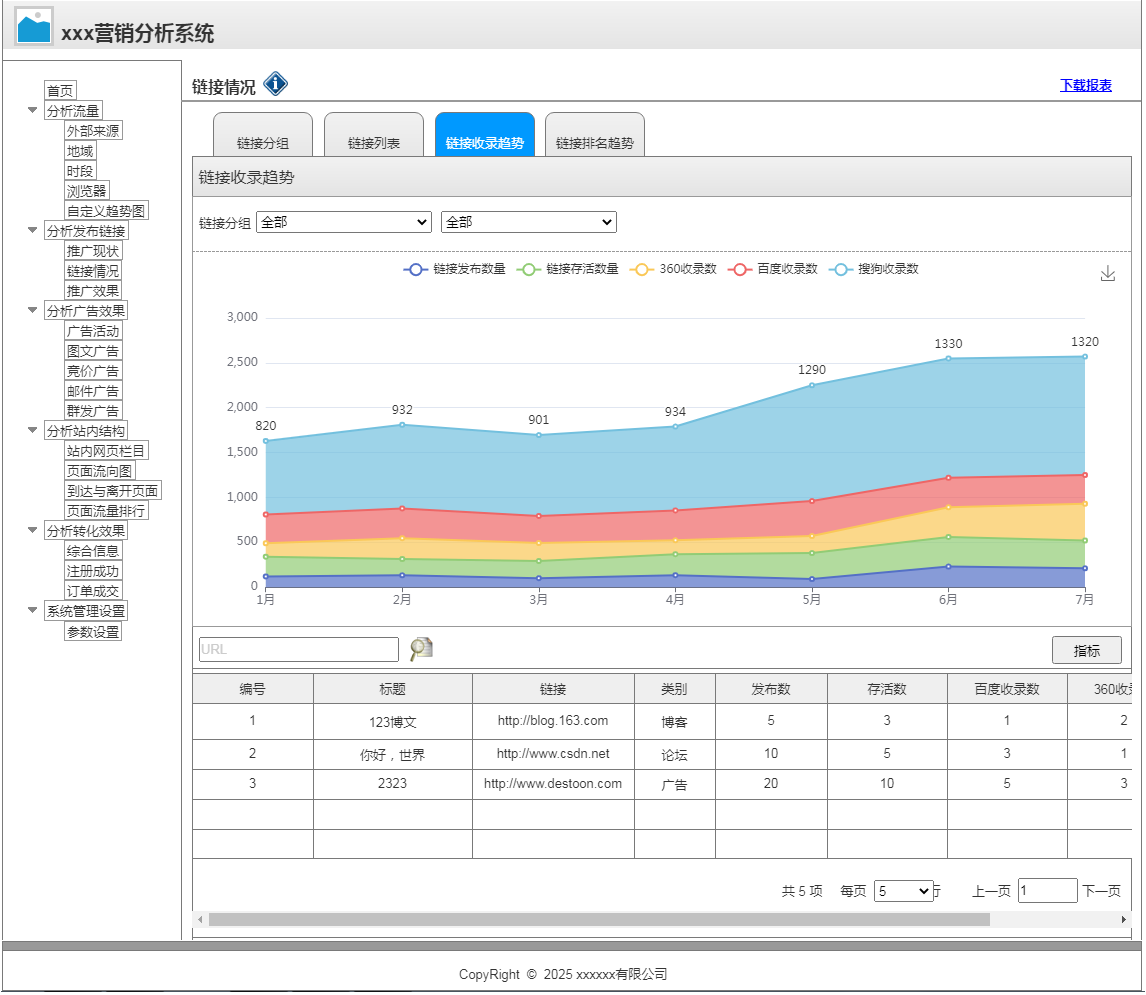The height and width of the screenshot is (995, 1146).
Task: Collapse the 分析发布链接 tree node arrow
Action: [32, 230]
